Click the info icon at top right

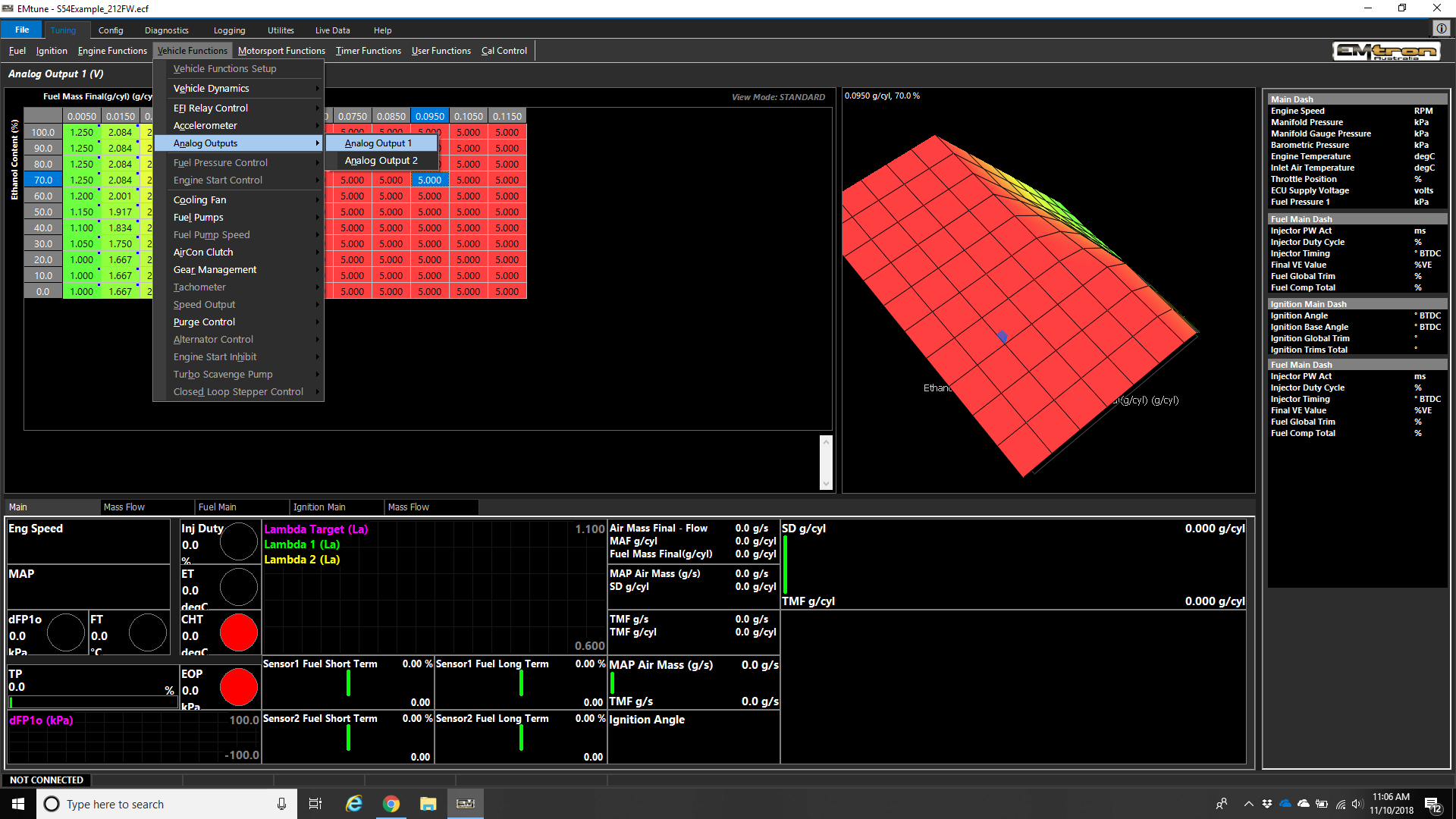pyautogui.click(x=1441, y=29)
